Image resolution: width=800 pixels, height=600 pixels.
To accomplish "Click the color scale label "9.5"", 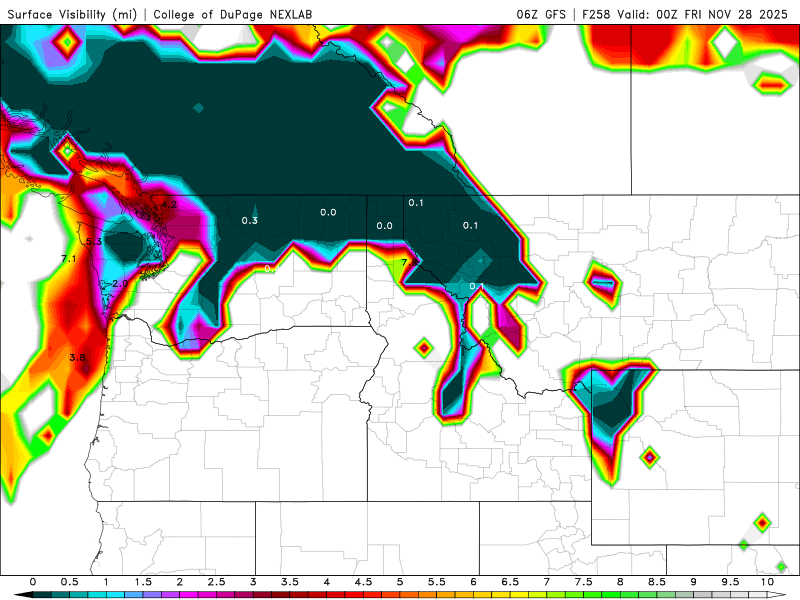I will (731, 582).
